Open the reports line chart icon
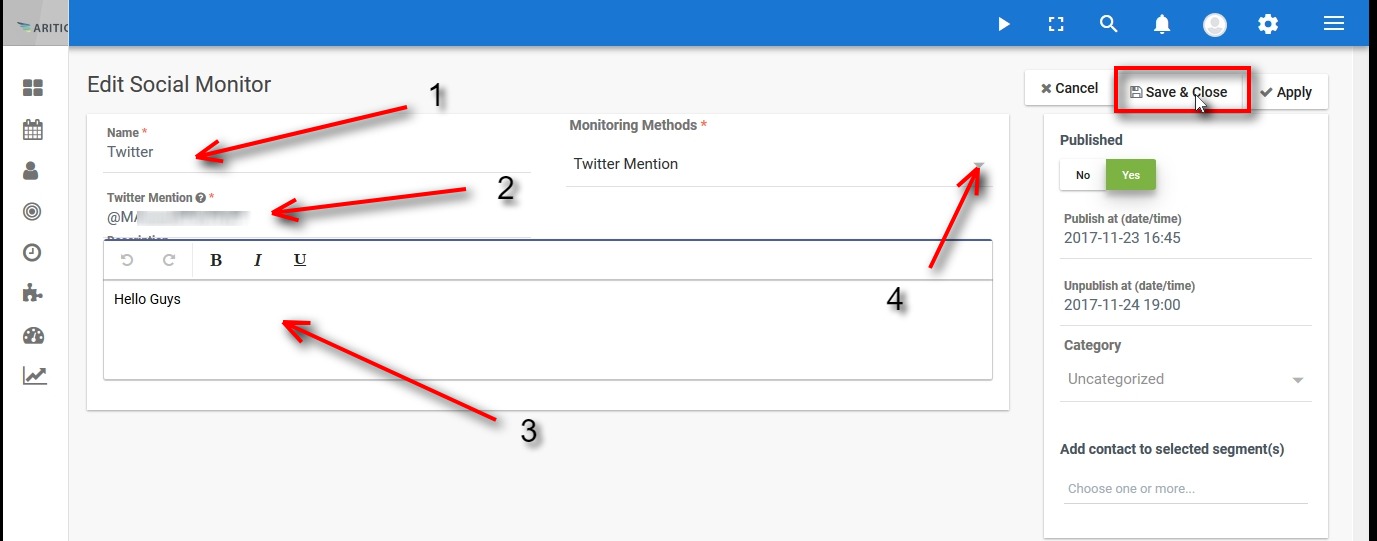Viewport: 1377px width, 541px height. [x=35, y=375]
